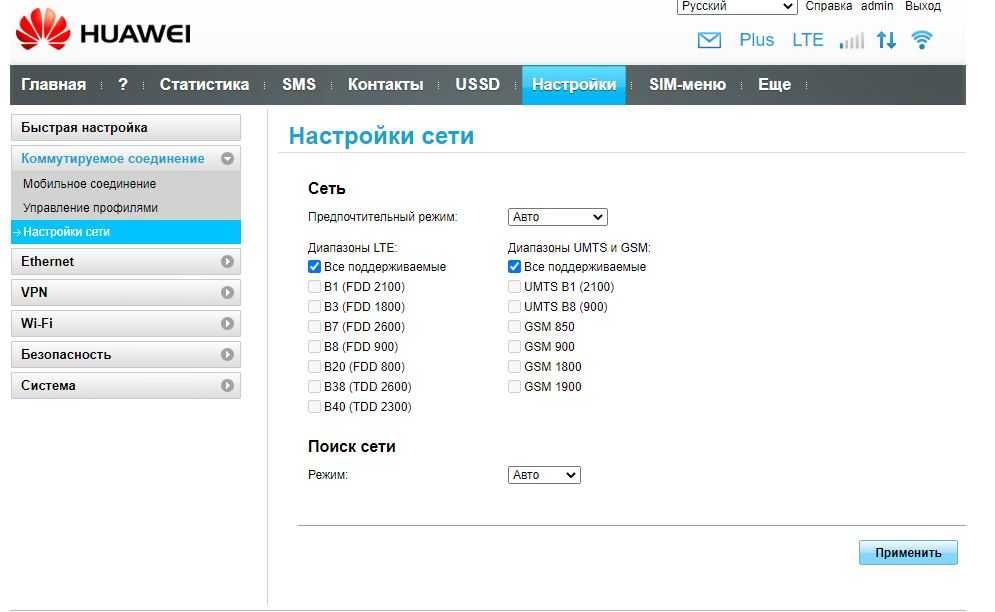Click the Диапазоны UMTS и GSM label
Viewport: 995px width, 612px height.
coord(579,248)
